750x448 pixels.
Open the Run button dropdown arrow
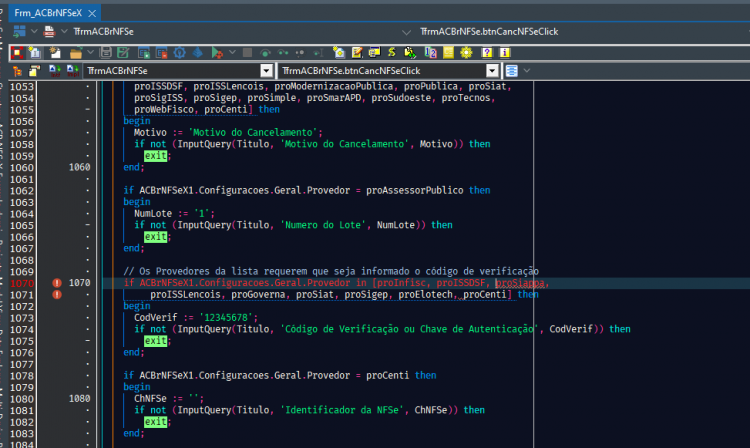pyautogui.click(x=232, y=52)
